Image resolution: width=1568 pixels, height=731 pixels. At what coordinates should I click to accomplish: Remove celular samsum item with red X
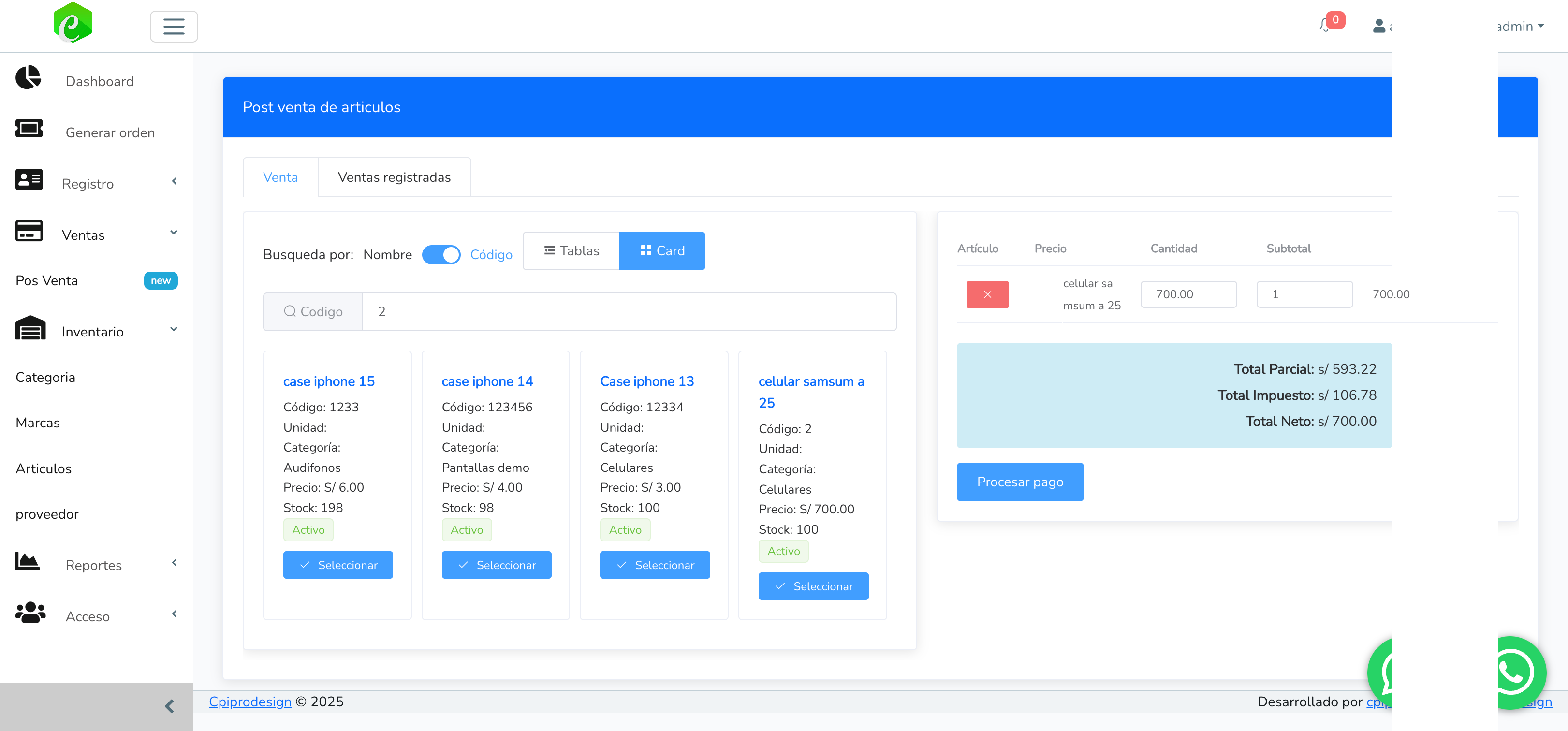pyautogui.click(x=987, y=294)
